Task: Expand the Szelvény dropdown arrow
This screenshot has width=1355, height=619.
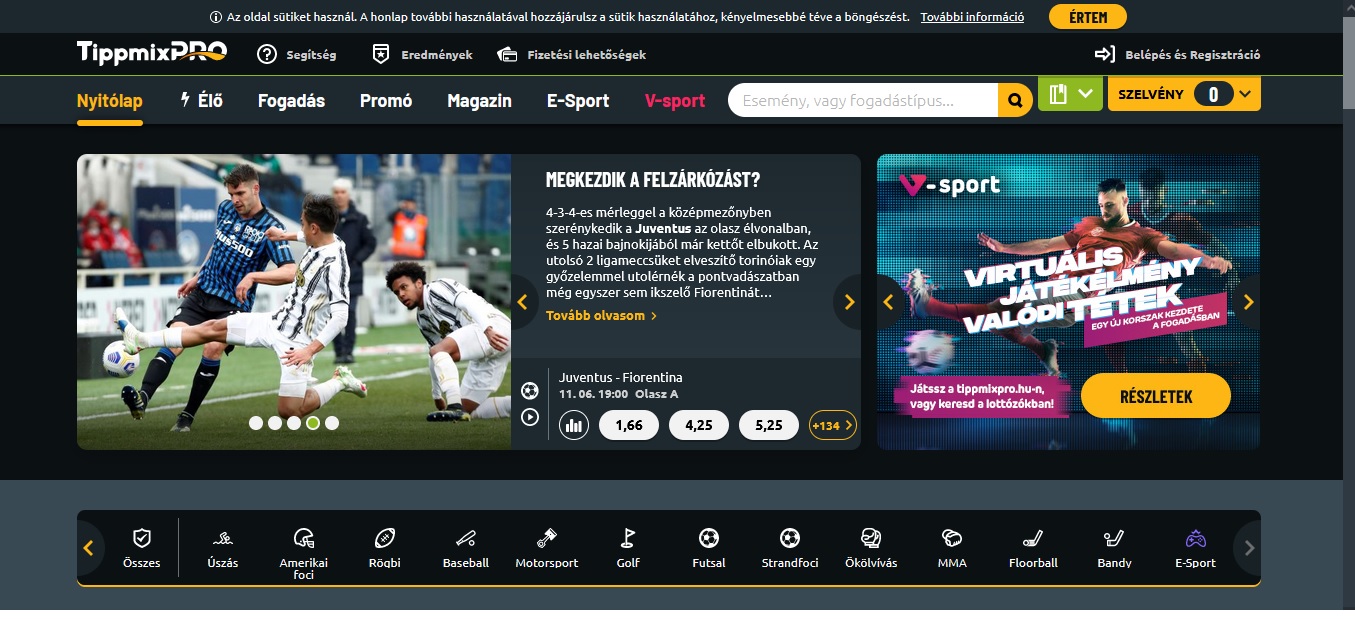Action: (x=1245, y=94)
